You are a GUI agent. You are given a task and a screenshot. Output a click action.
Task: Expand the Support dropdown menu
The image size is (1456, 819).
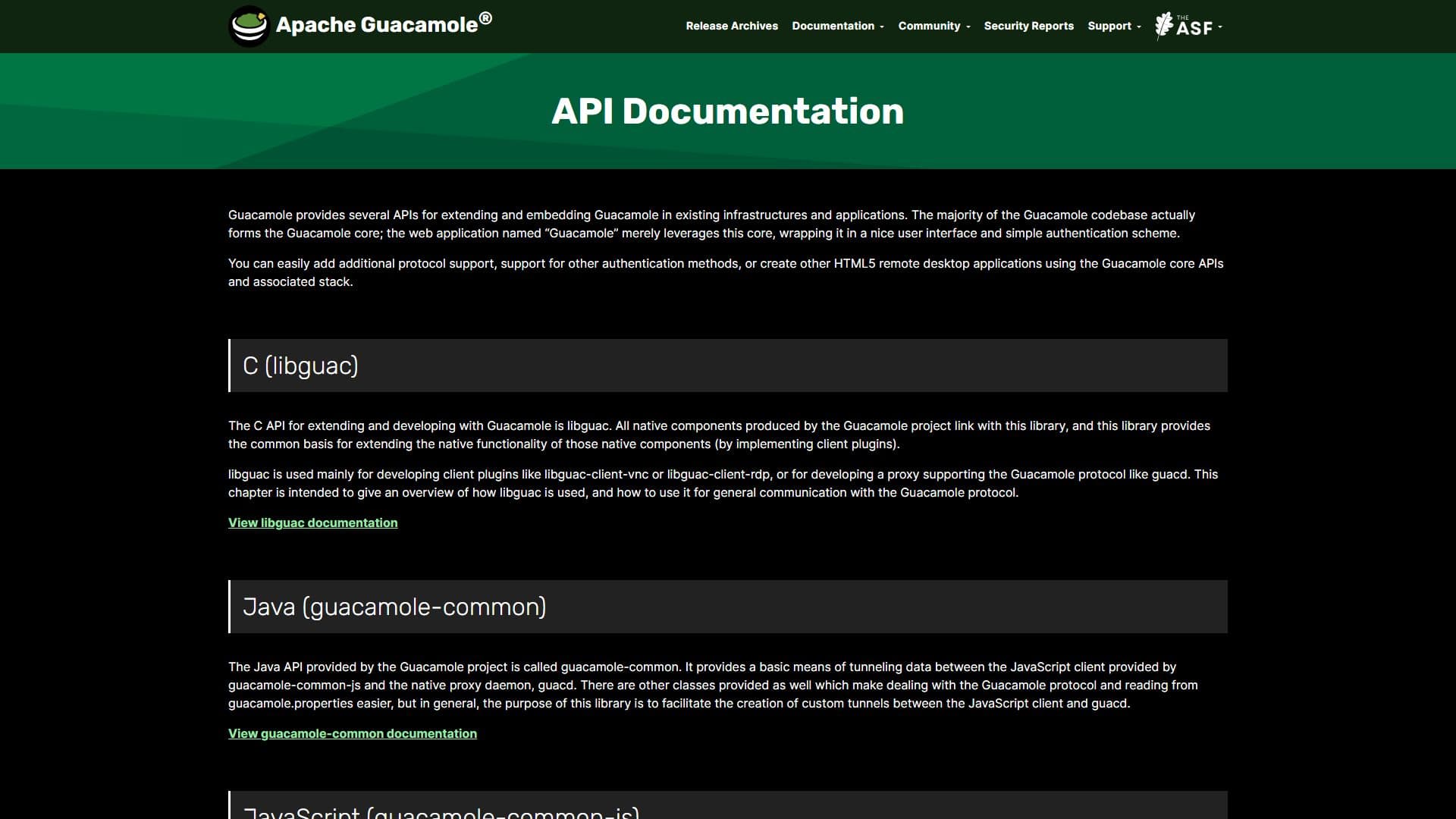point(1114,26)
